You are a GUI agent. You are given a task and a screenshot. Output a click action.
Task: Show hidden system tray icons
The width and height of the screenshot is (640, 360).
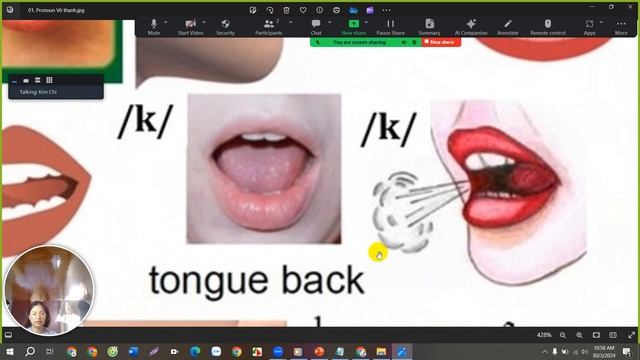tap(544, 351)
